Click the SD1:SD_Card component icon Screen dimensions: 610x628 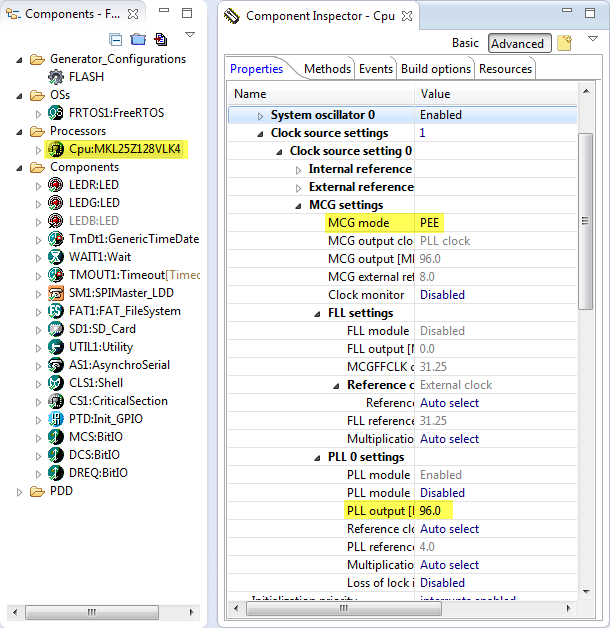(57, 329)
